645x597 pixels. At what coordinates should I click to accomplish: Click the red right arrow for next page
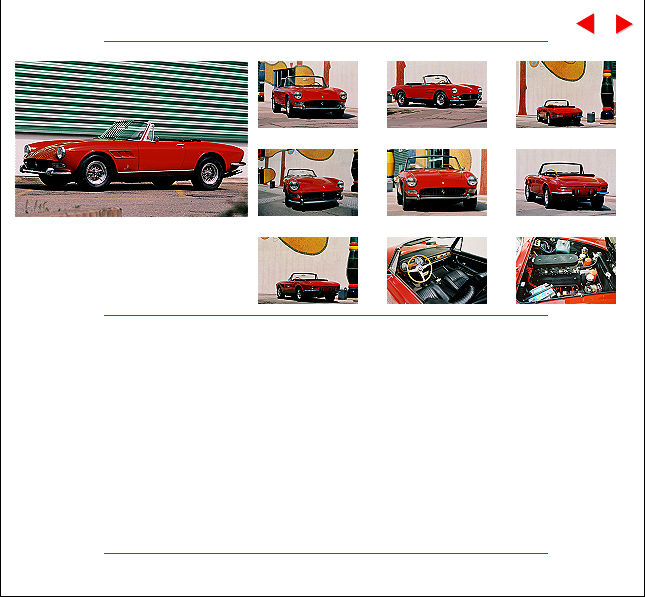624,23
